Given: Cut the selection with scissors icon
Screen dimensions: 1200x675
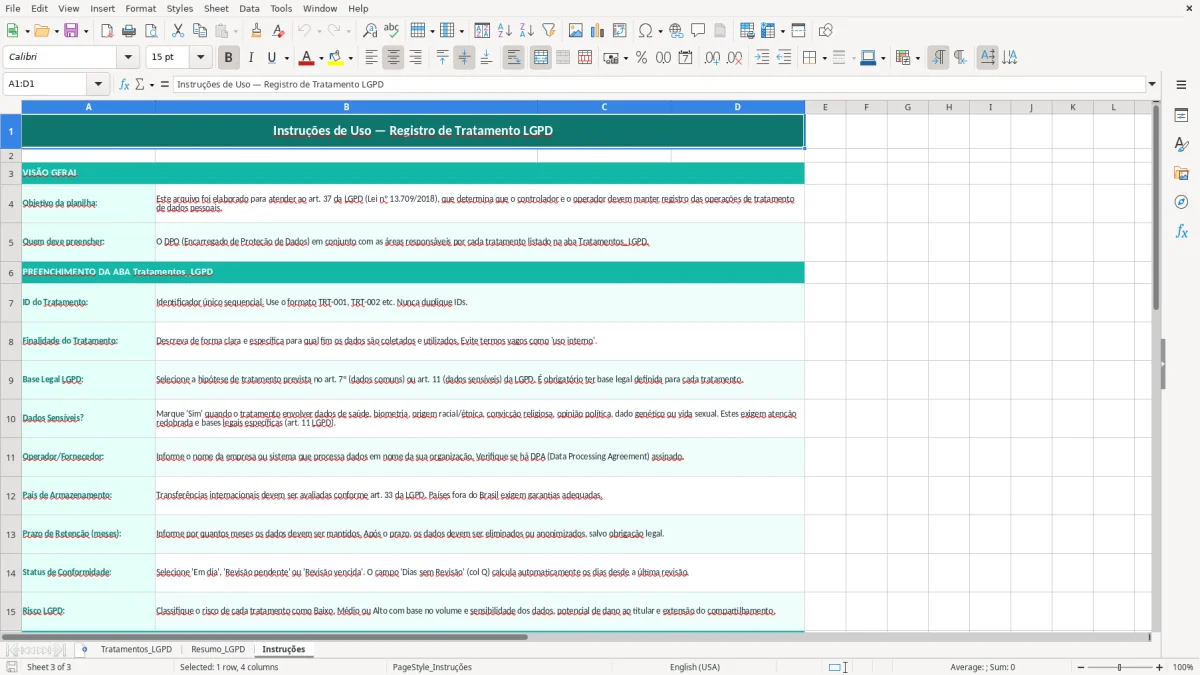Looking at the screenshot, I should pos(178,31).
